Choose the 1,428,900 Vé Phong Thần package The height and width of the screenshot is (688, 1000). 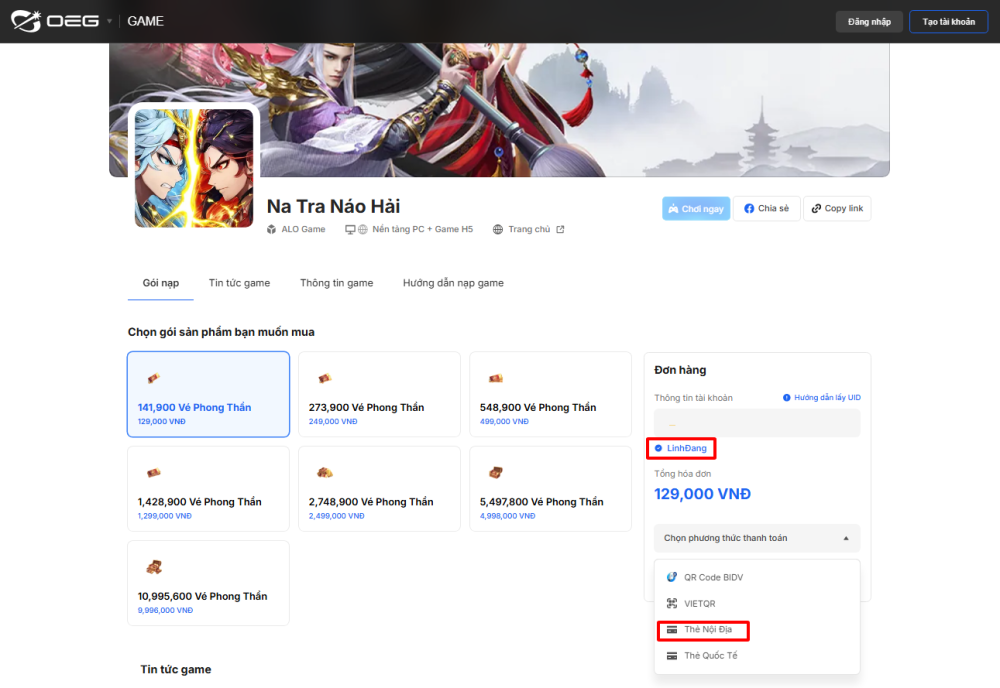tap(208, 488)
